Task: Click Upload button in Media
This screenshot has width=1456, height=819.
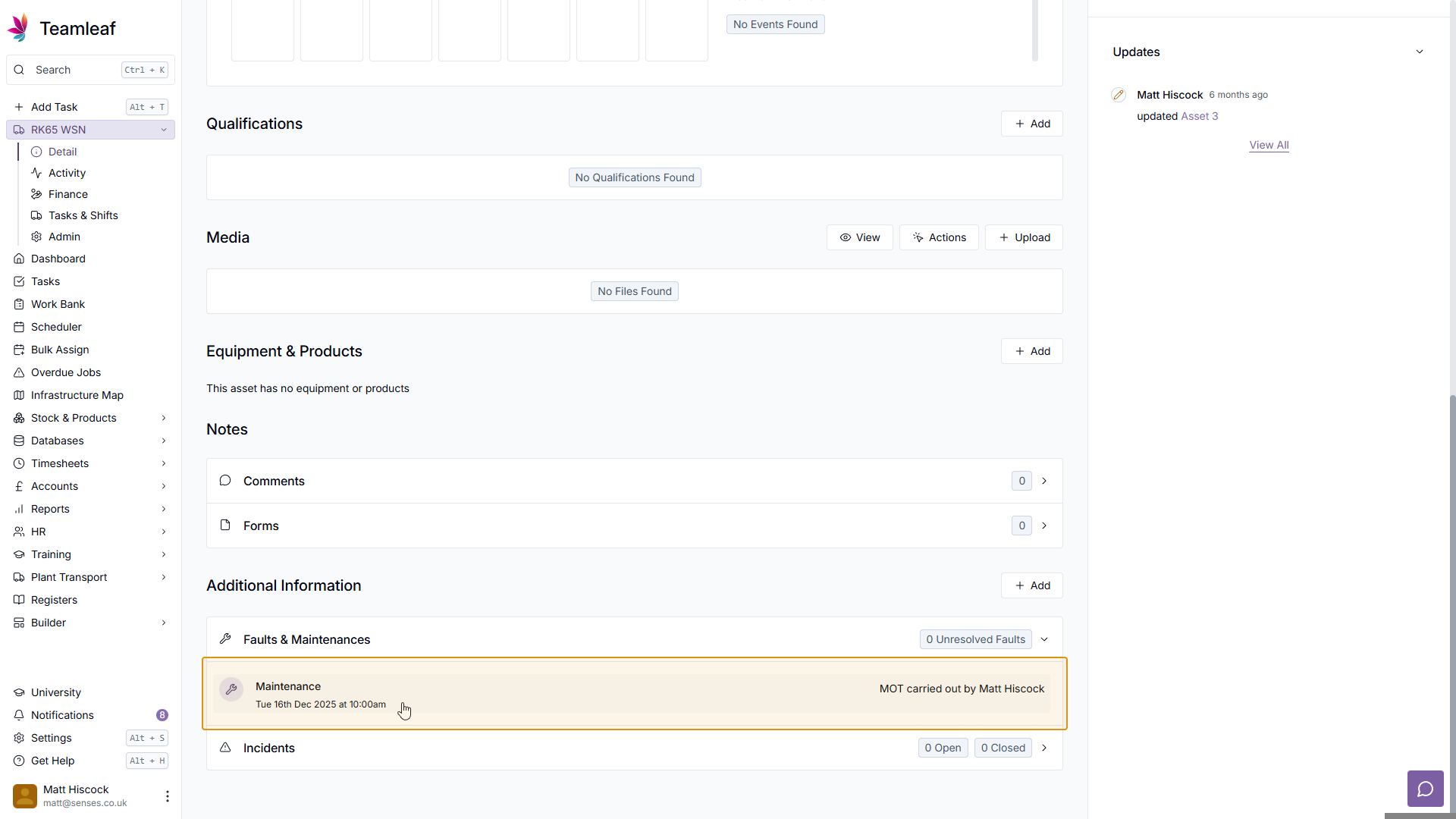Action: coord(1024,237)
